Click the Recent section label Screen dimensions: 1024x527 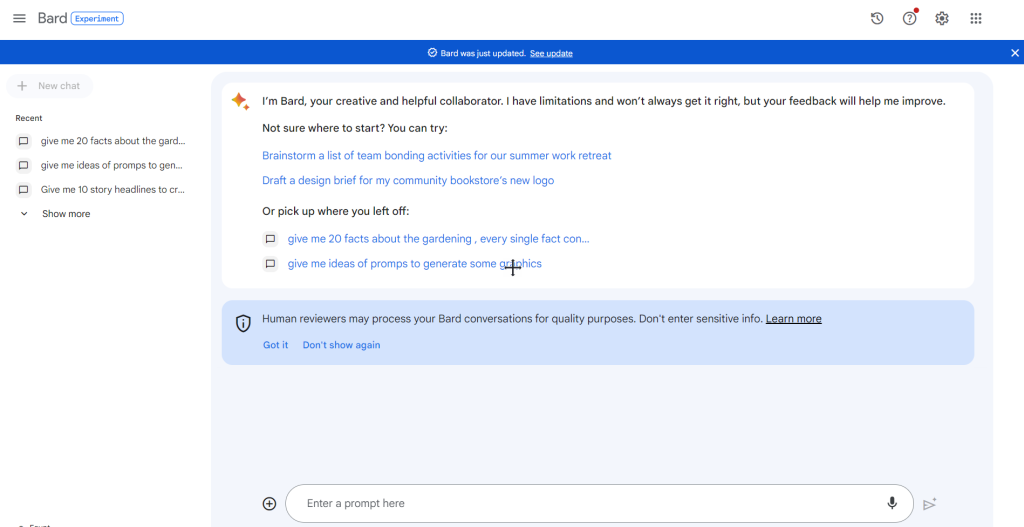(29, 118)
